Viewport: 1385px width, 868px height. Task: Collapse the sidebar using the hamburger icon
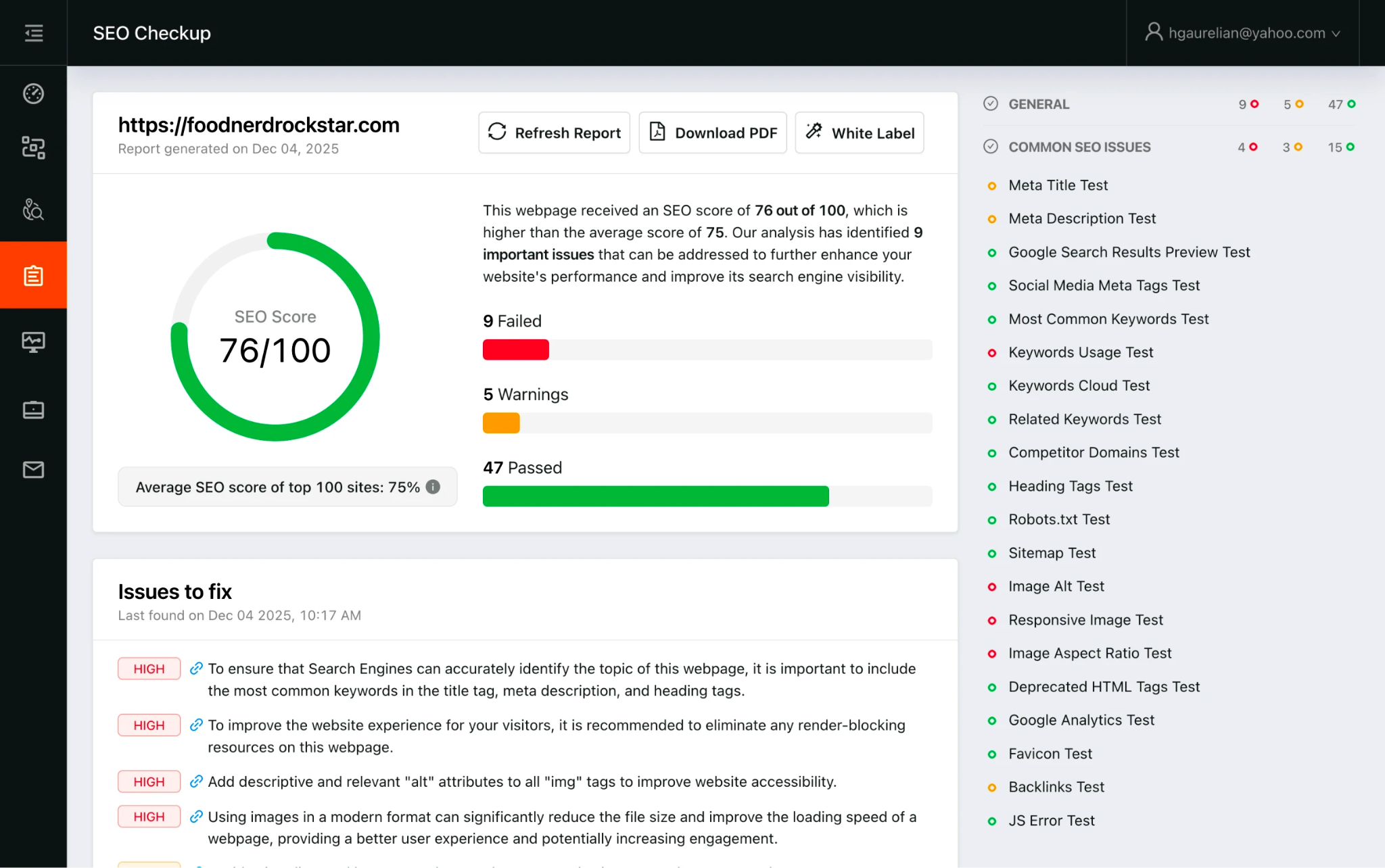pos(33,32)
